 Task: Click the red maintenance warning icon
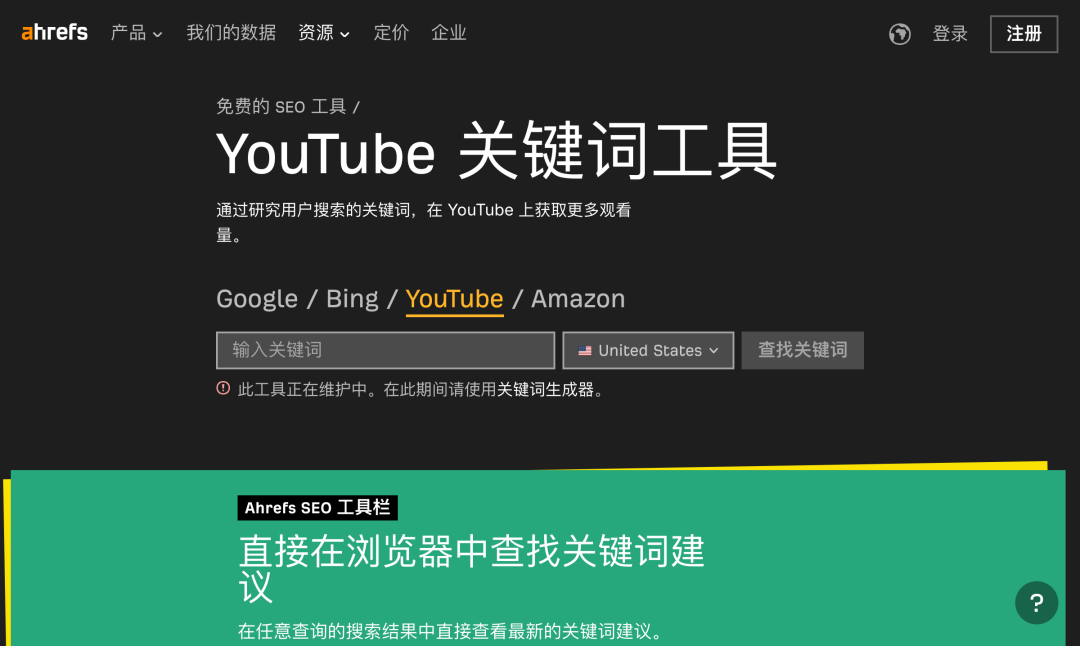[x=223, y=388]
